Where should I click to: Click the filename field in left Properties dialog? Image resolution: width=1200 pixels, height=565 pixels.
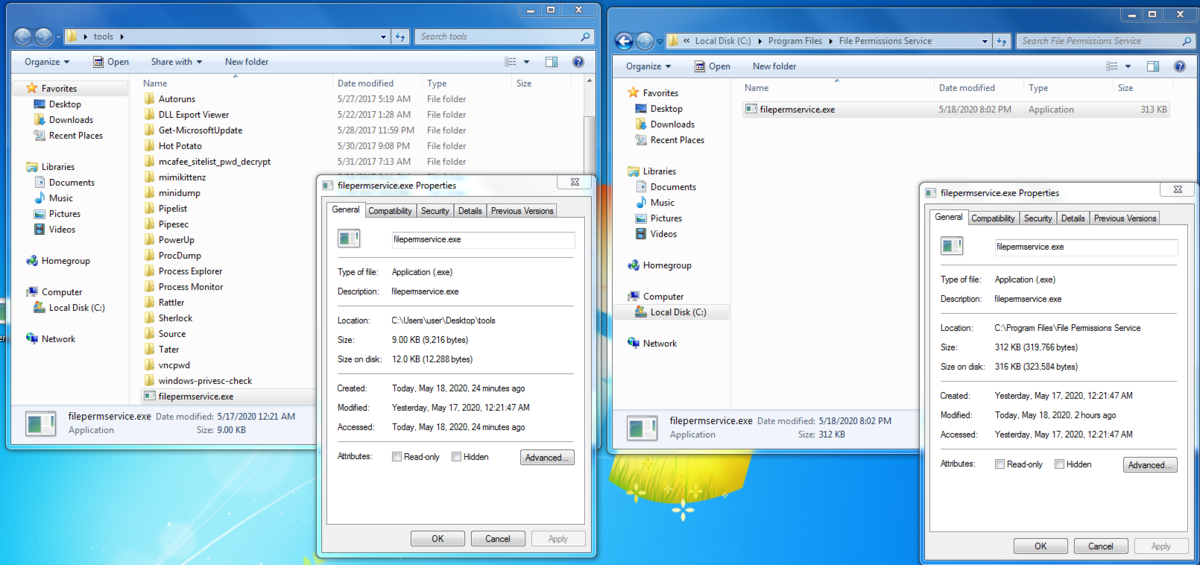(483, 240)
